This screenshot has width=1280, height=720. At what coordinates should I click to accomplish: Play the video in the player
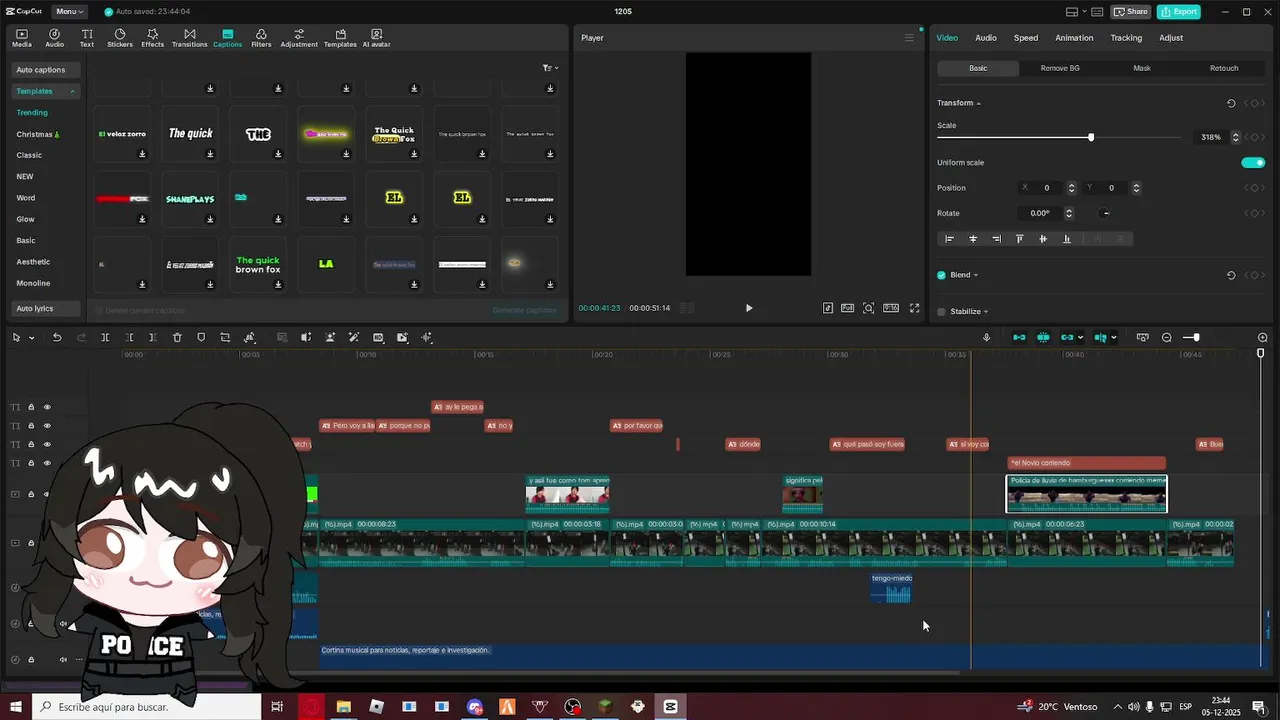pyautogui.click(x=749, y=308)
